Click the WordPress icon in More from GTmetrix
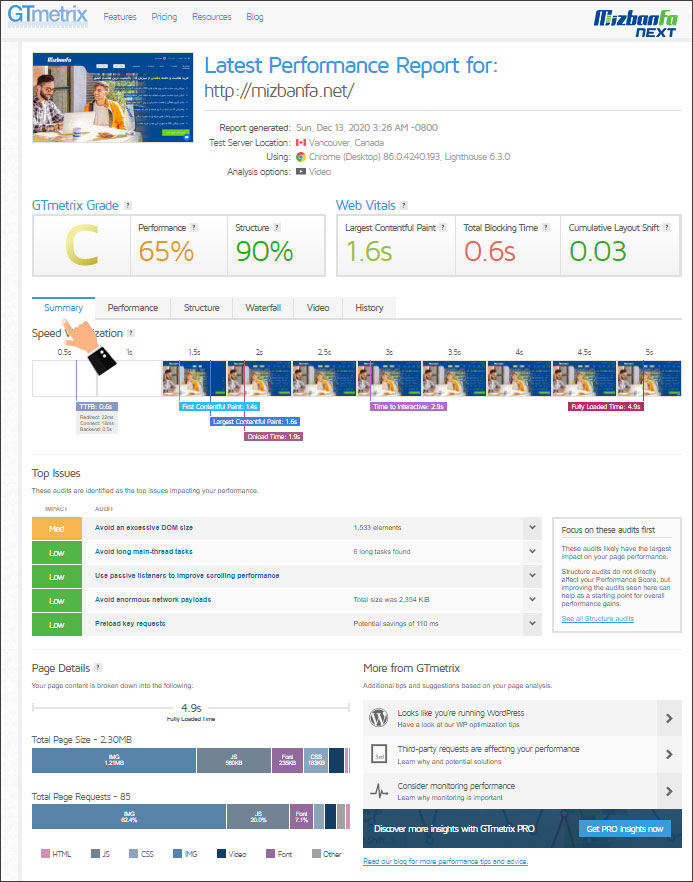The image size is (693, 882). pyautogui.click(x=379, y=718)
